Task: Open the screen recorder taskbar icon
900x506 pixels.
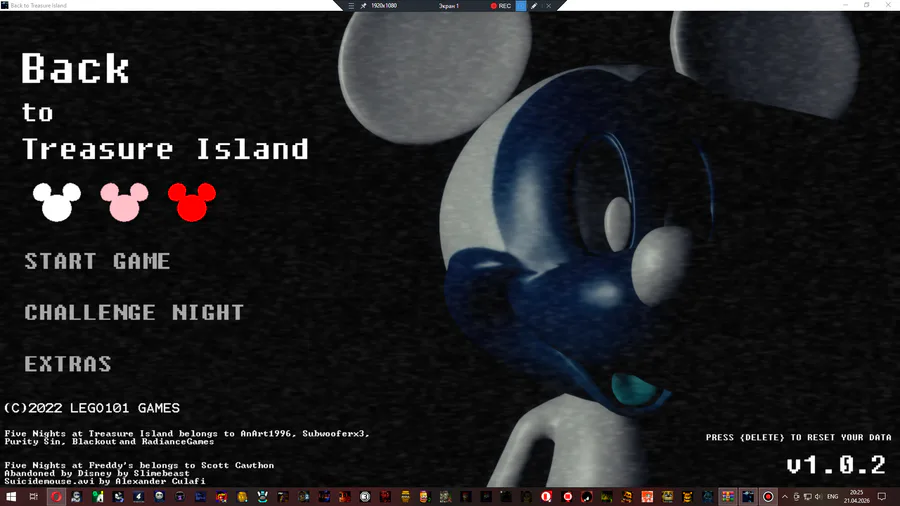Action: (768, 497)
